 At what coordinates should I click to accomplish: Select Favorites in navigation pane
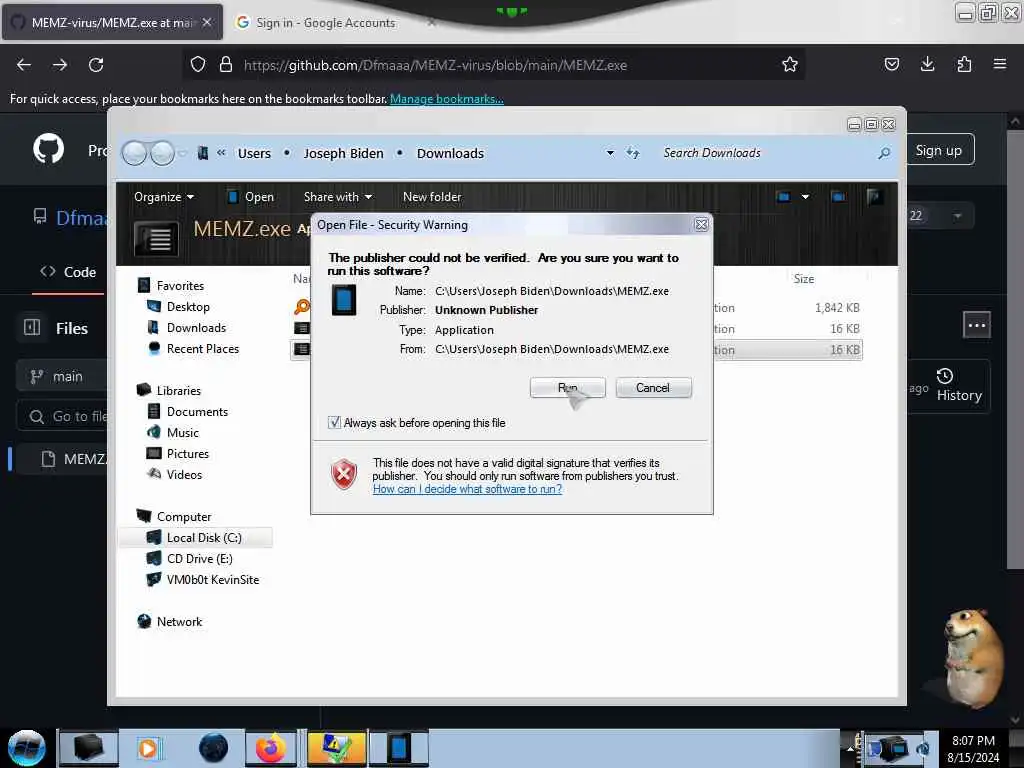pos(171,285)
